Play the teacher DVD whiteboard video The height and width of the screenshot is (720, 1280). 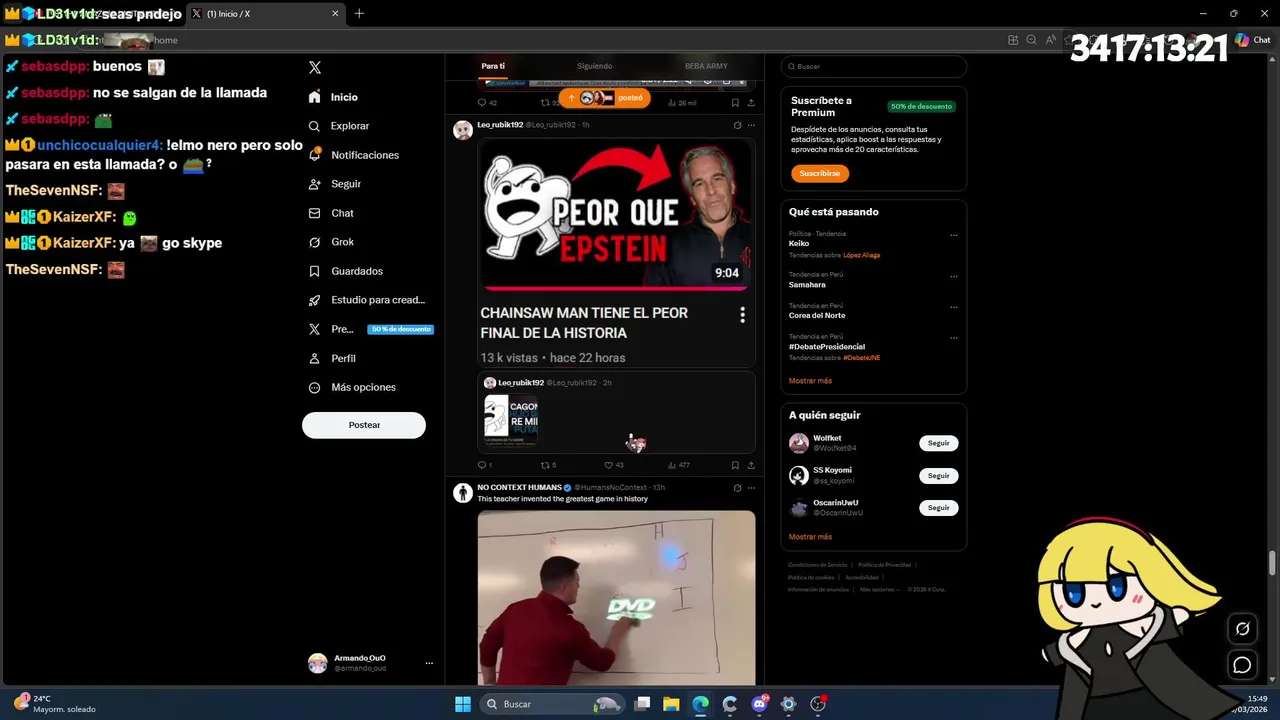(x=616, y=597)
